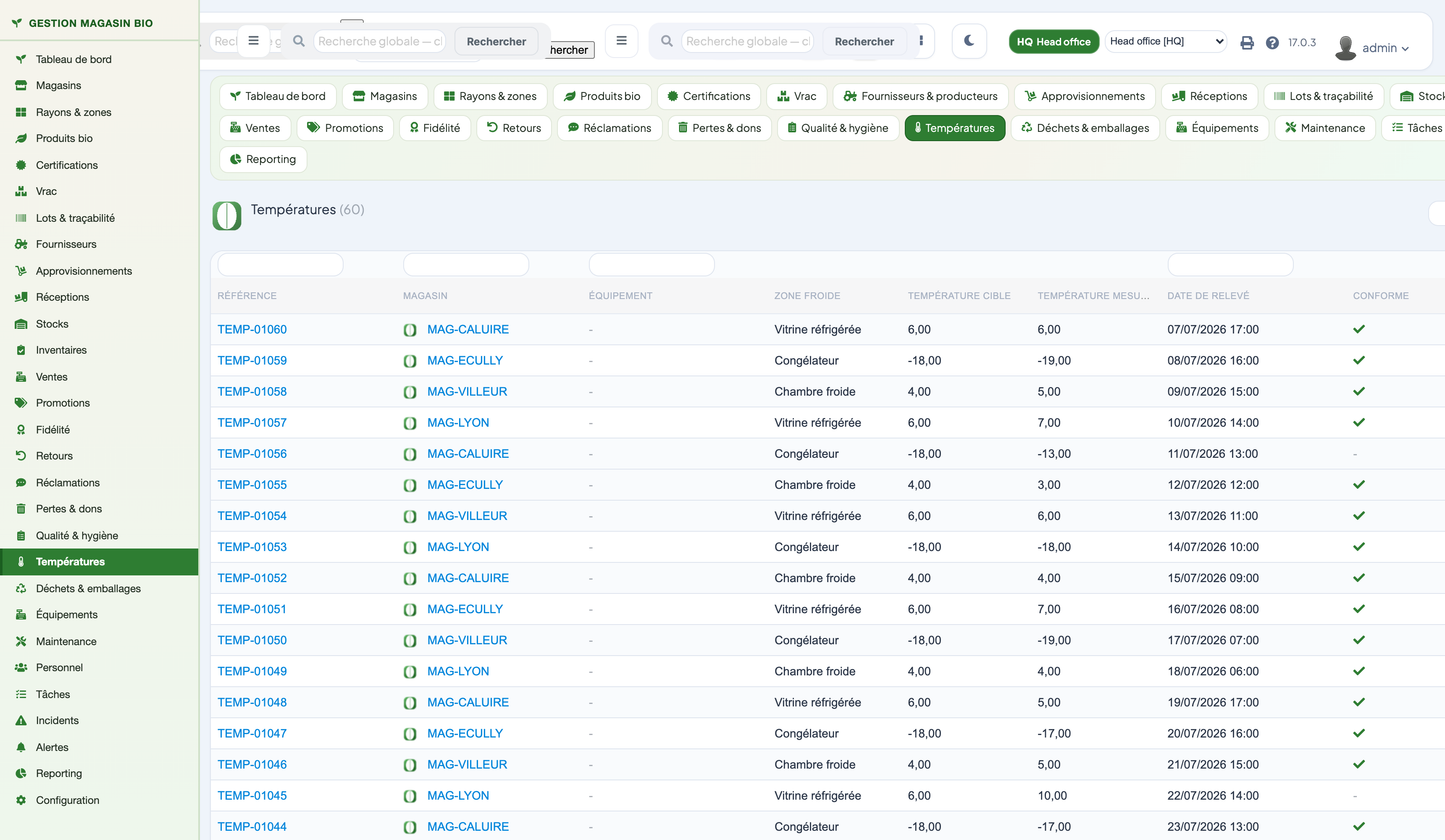Click the Magasins store icon in the sidebar
The image size is (1445, 840).
[x=20, y=86]
